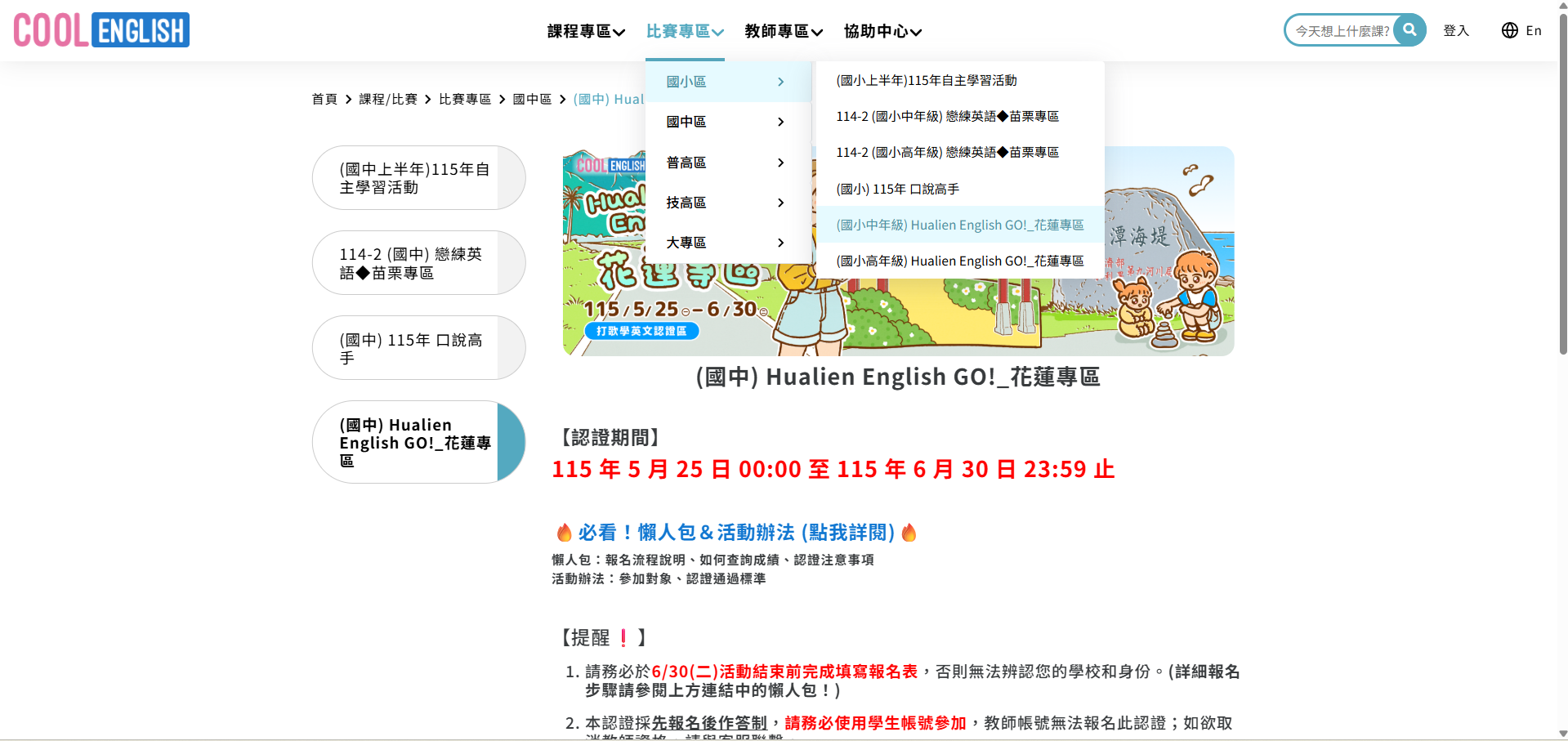Open 必看！懶人包＆活動辦法 link
This screenshot has width=1568, height=741.
click(x=736, y=533)
